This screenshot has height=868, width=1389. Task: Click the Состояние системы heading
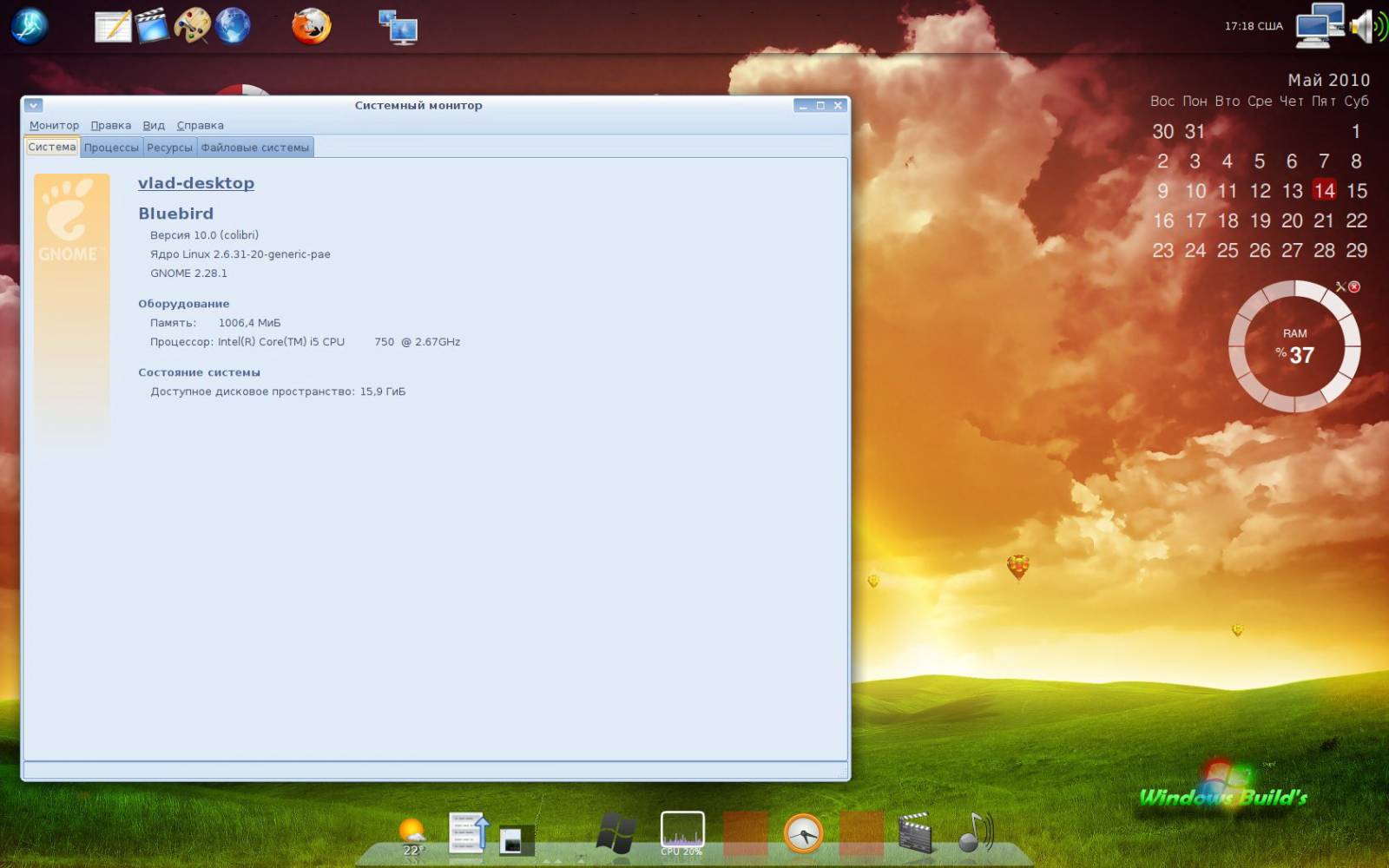pos(199,372)
